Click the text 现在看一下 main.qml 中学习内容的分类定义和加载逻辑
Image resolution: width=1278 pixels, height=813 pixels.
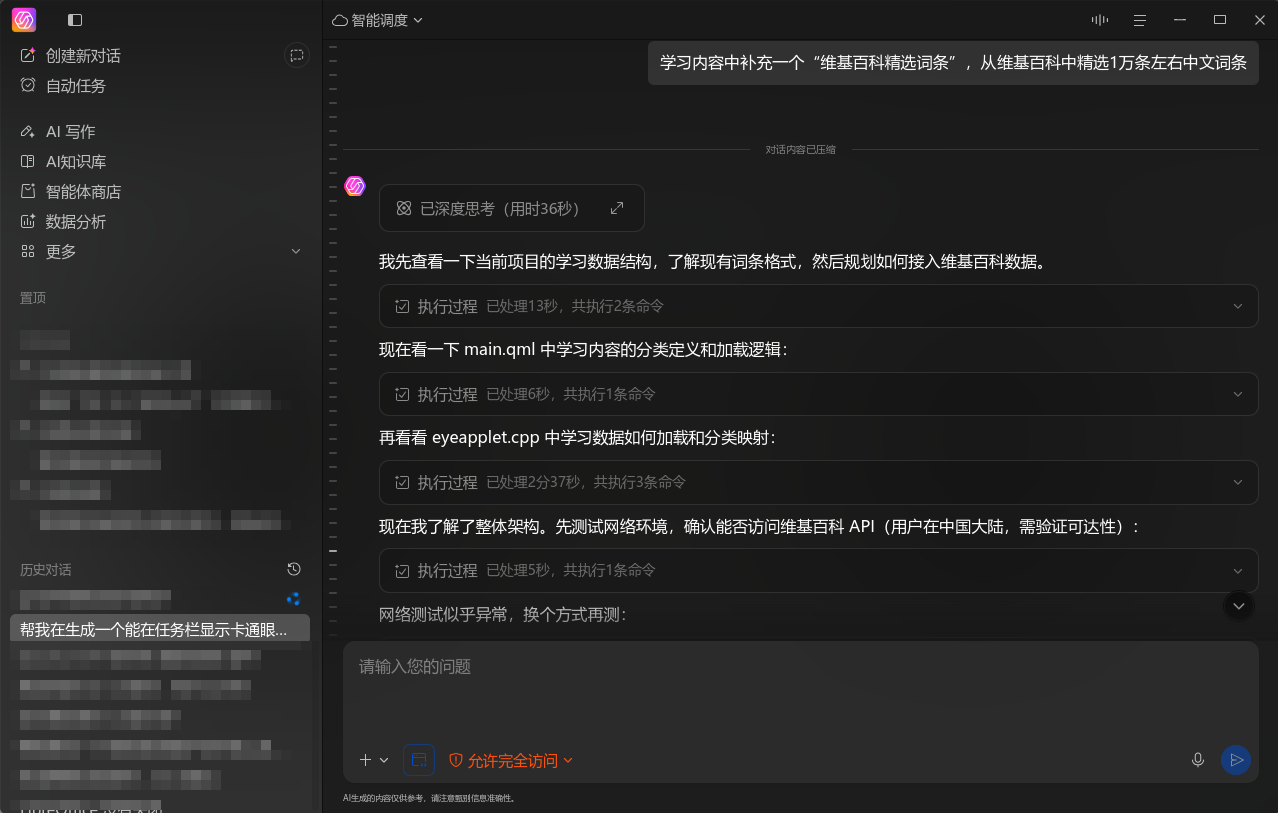click(583, 350)
